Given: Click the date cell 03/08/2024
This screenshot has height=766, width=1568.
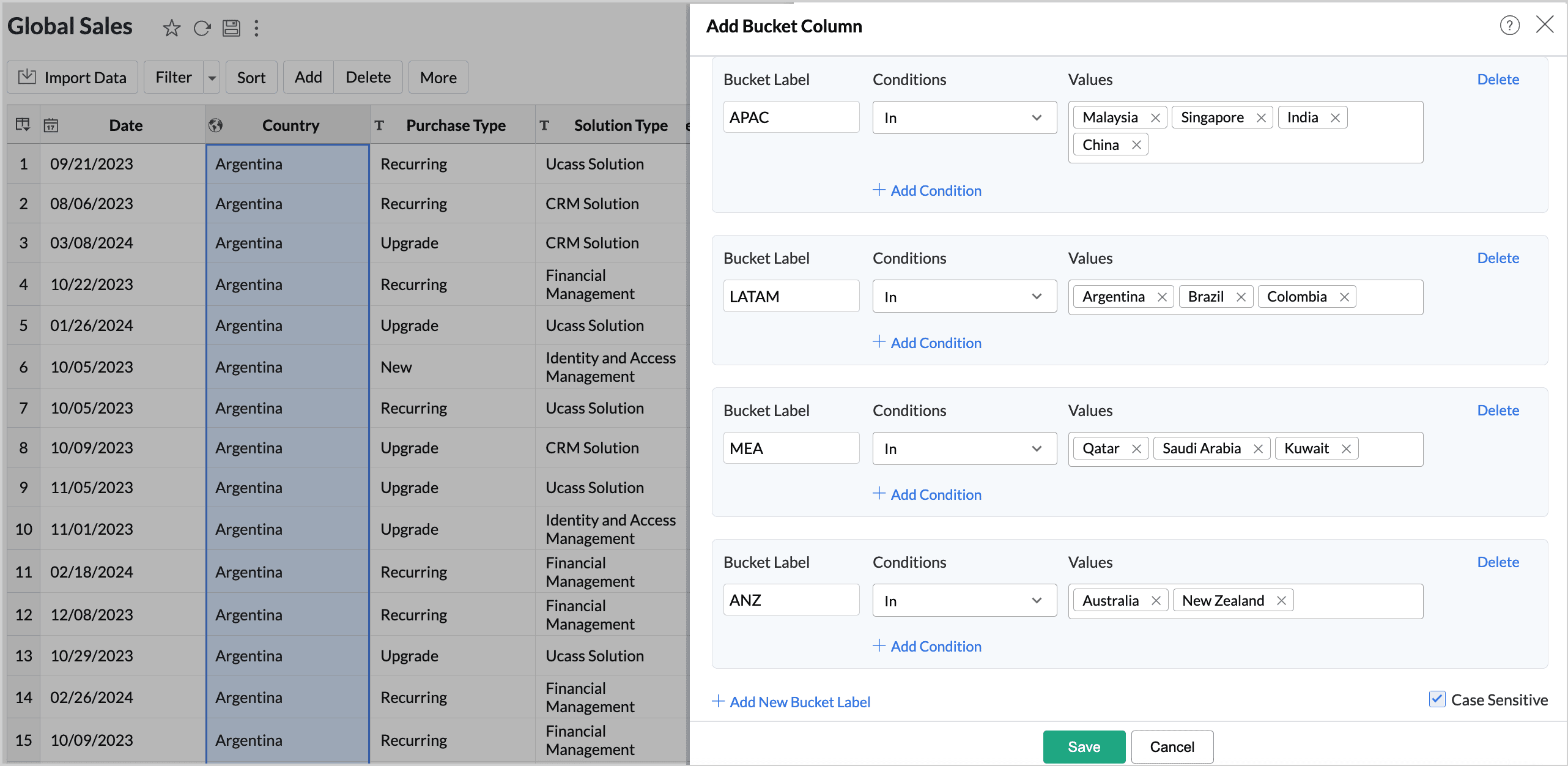Looking at the screenshot, I should (122, 243).
